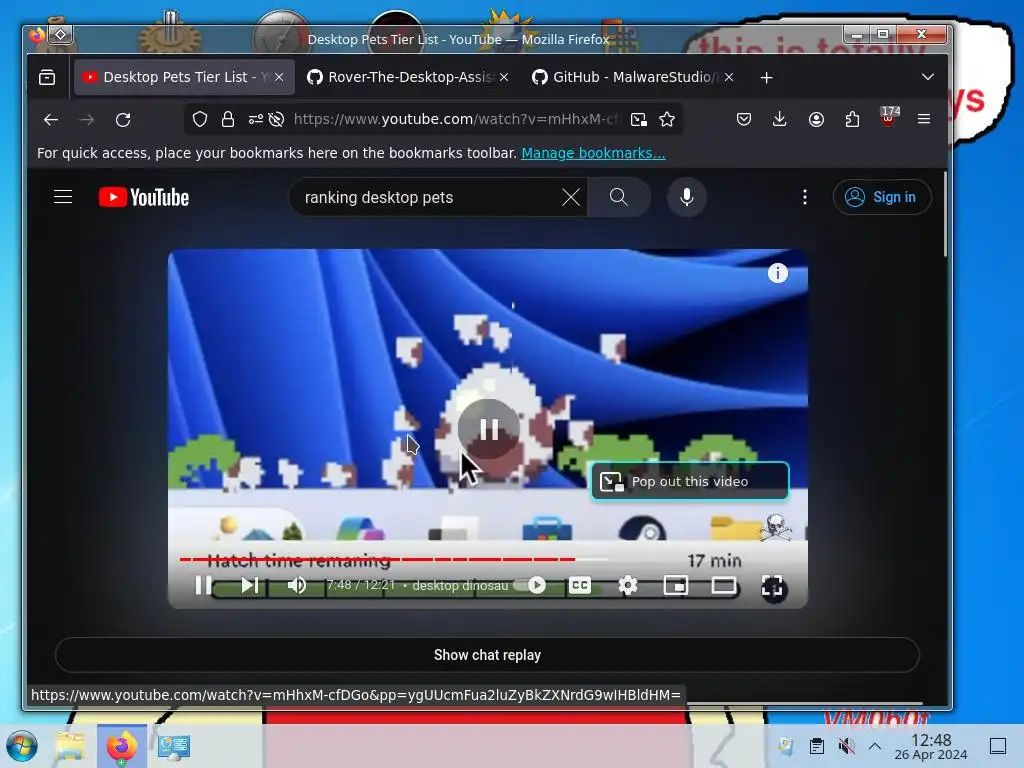The height and width of the screenshot is (768, 1024).
Task: Show hidden system tray icons chevron
Action: click(874, 746)
